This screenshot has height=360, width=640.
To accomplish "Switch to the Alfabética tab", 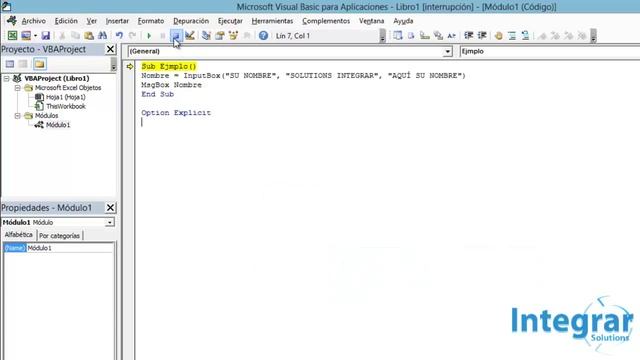I will 19,235.
